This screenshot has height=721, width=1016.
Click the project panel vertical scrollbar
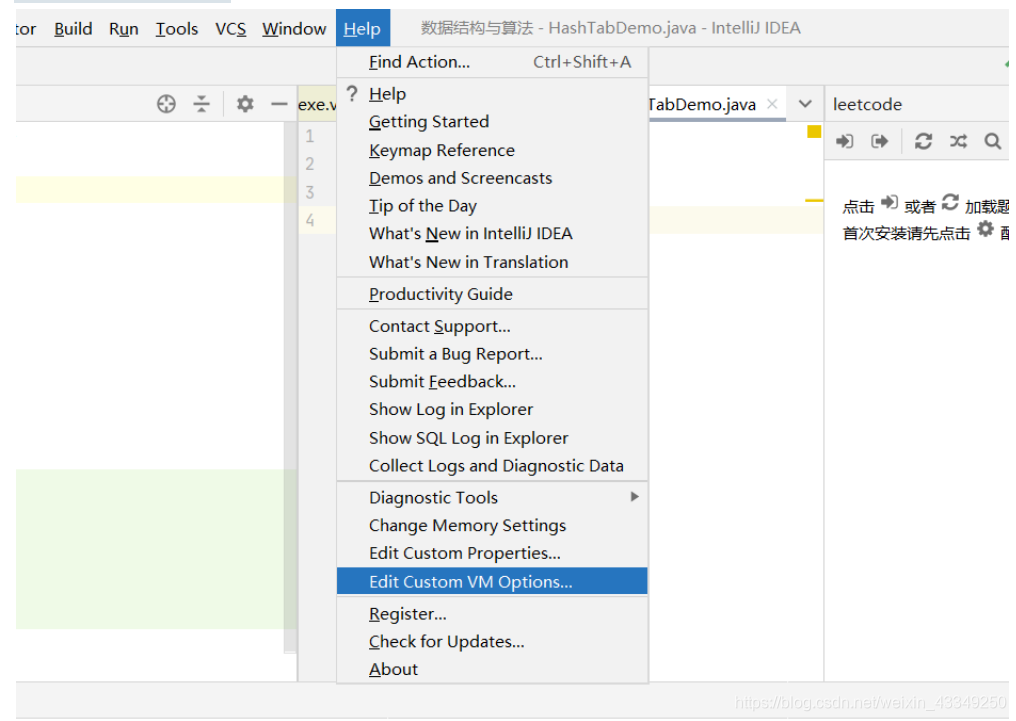pyautogui.click(x=290, y=387)
